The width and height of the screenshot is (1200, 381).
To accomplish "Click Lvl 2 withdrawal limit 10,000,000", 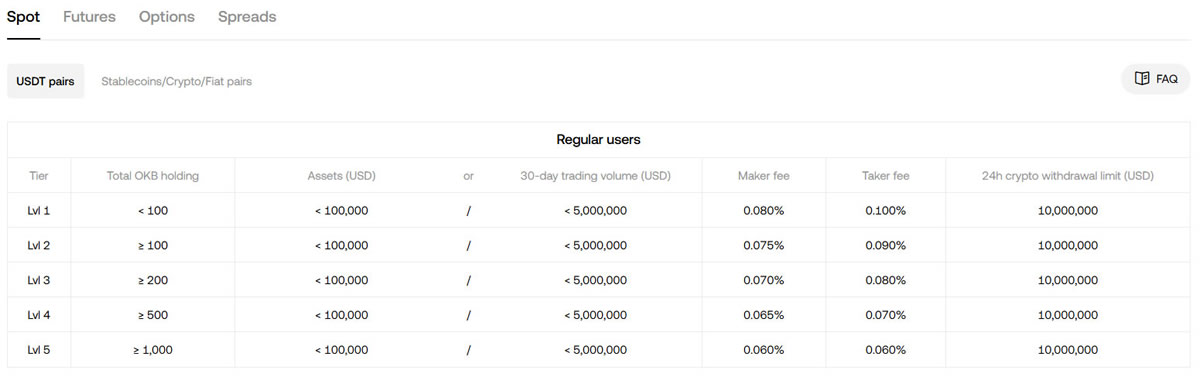I will coord(1067,245).
